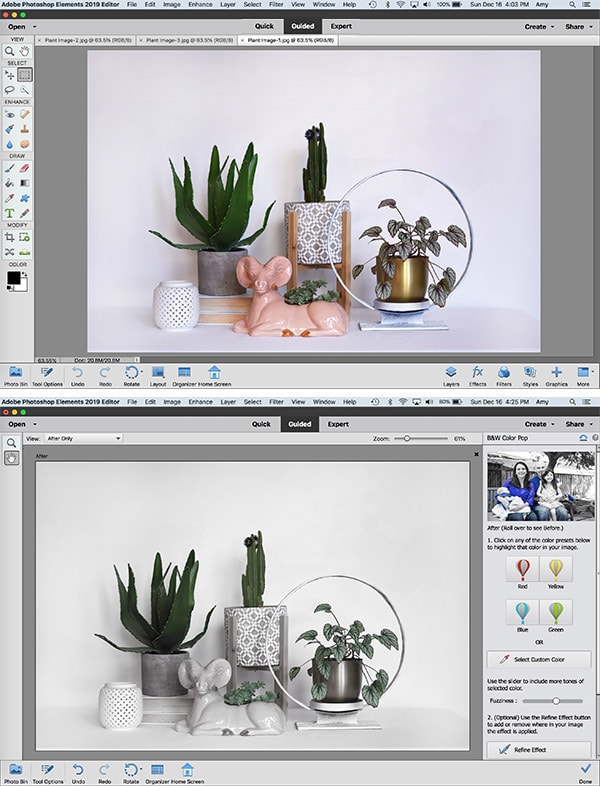The height and width of the screenshot is (786, 600).
Task: Click the Refine Effect button
Action: (539, 750)
